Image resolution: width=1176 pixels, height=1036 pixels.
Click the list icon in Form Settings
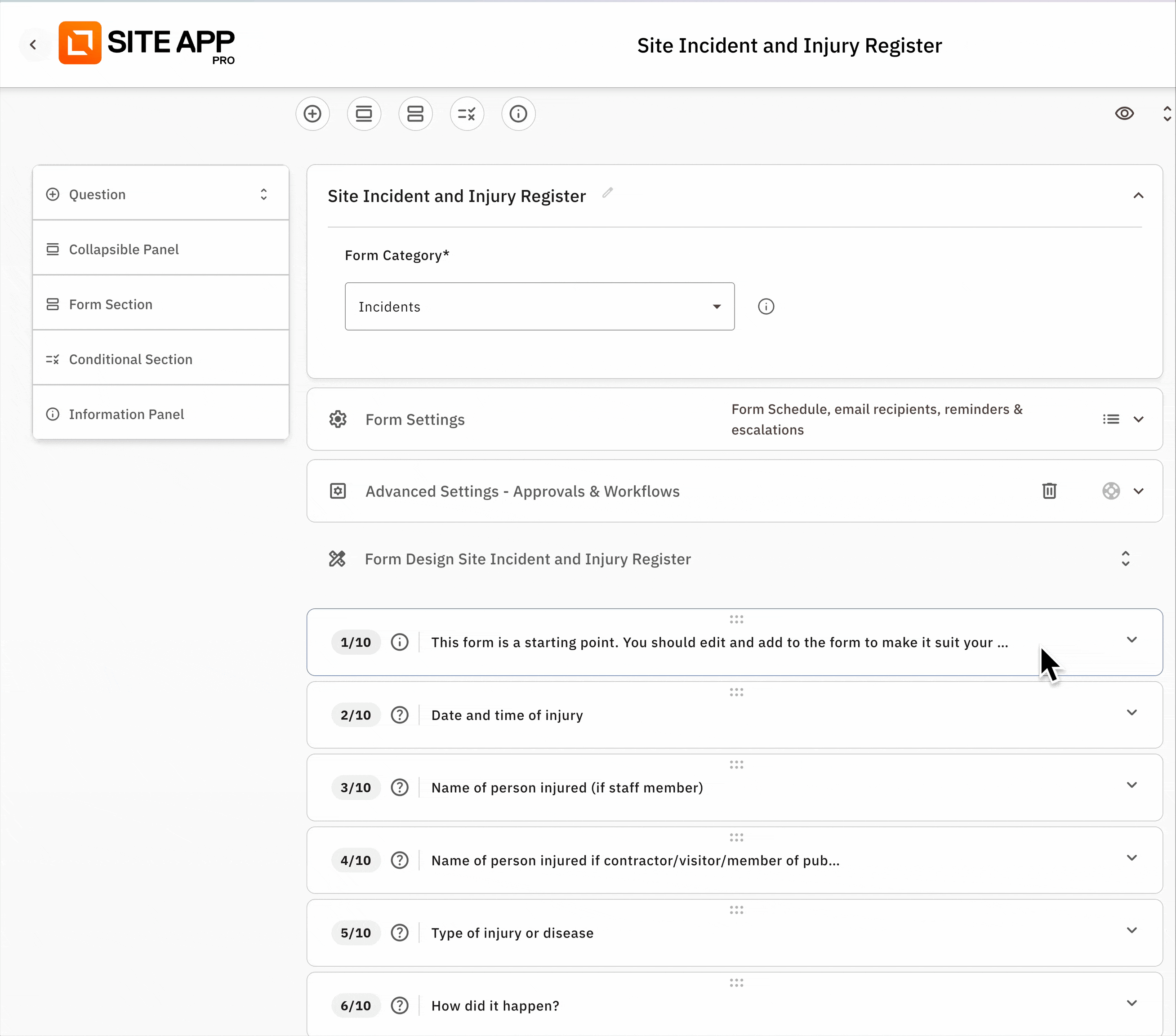(1111, 419)
